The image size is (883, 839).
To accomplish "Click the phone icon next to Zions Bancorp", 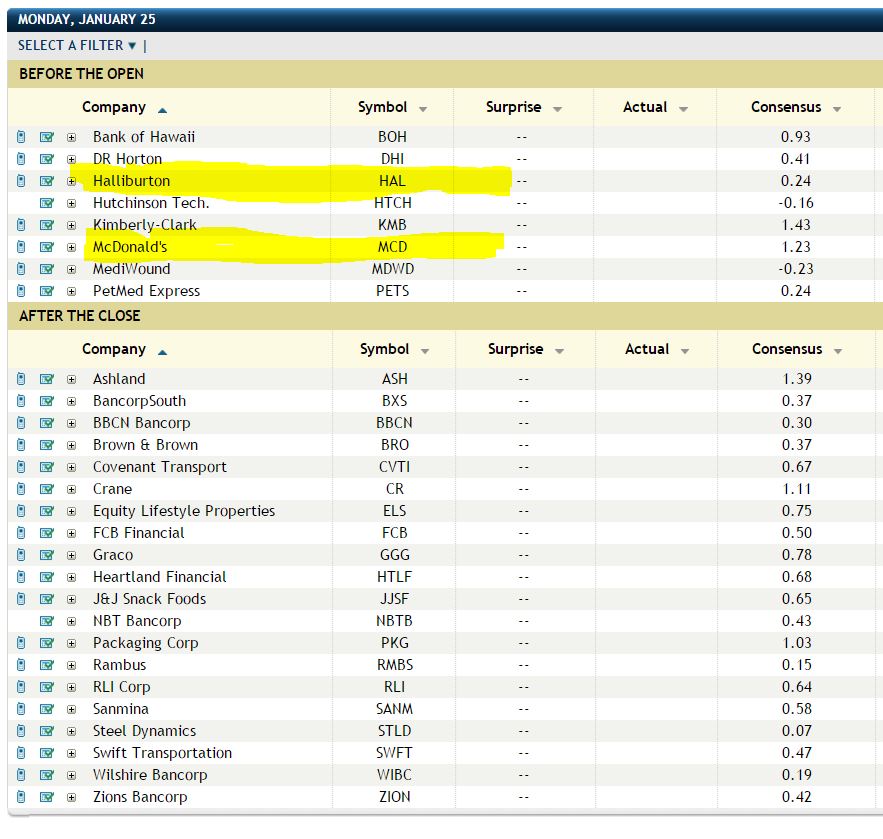I will coord(21,797).
